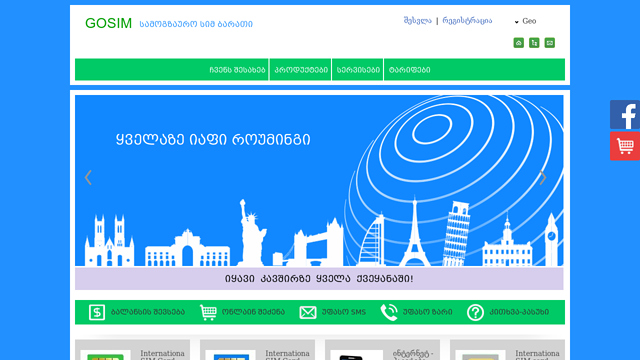The height and width of the screenshot is (360, 640).
Task: Click the yellow SIM card product thumbnail
Action: (480, 355)
